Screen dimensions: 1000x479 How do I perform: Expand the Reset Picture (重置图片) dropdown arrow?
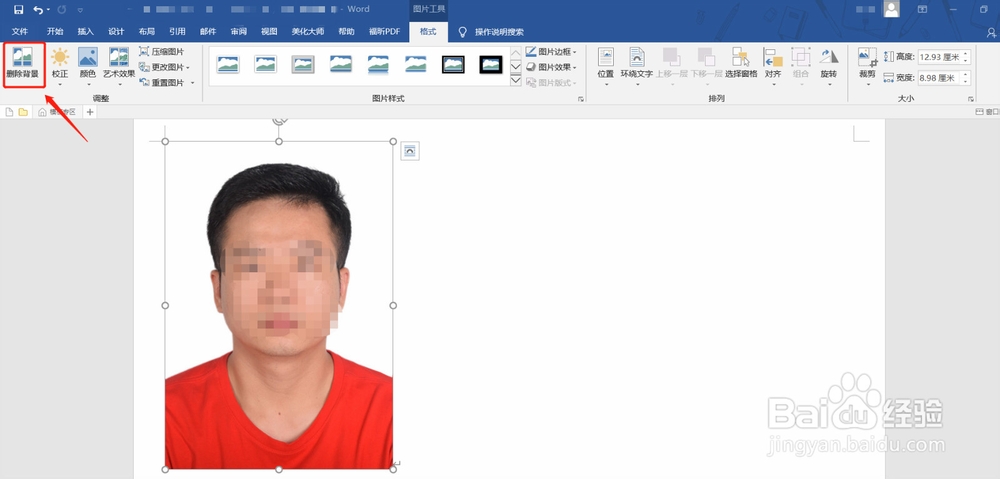click(192, 83)
